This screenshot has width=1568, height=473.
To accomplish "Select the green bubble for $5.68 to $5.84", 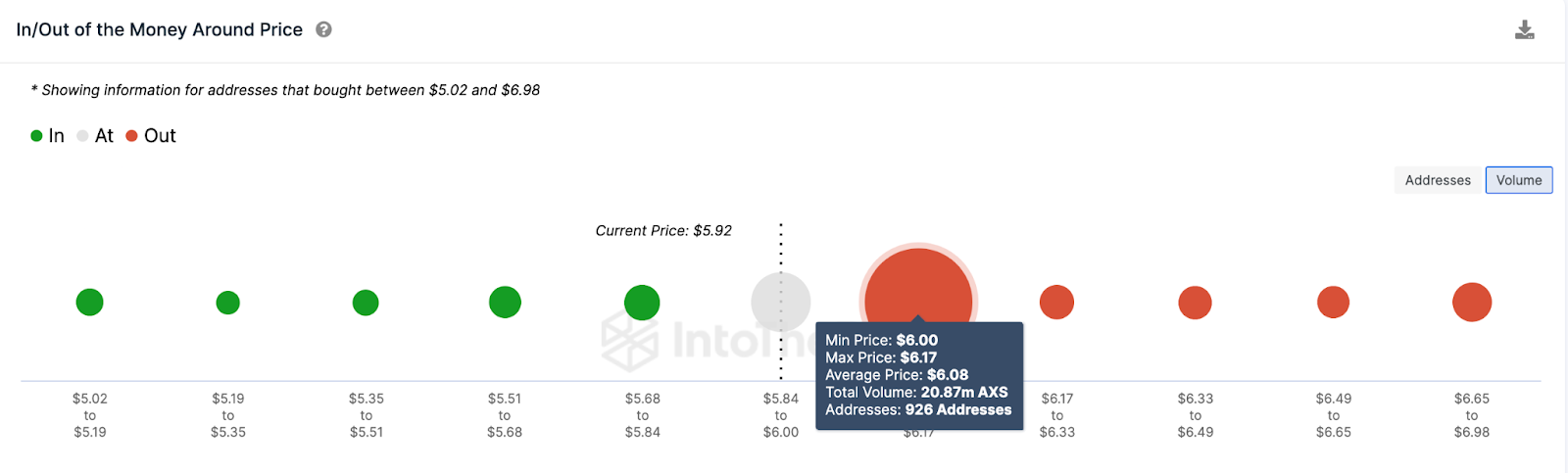I will [642, 303].
